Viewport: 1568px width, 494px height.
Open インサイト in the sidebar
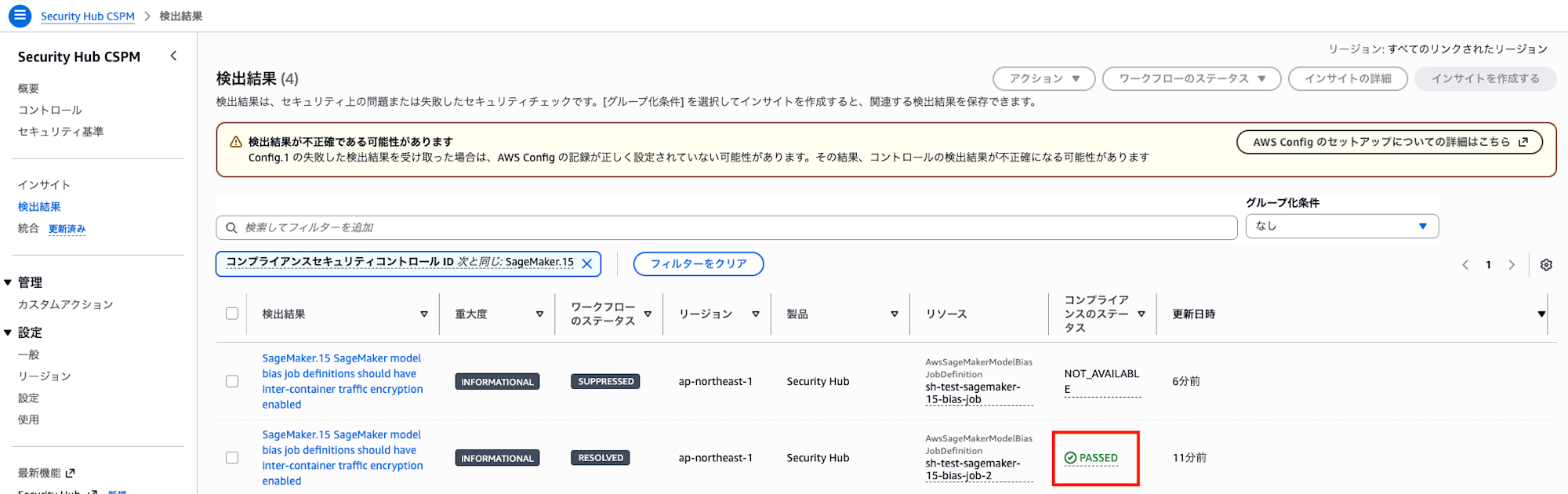(45, 185)
